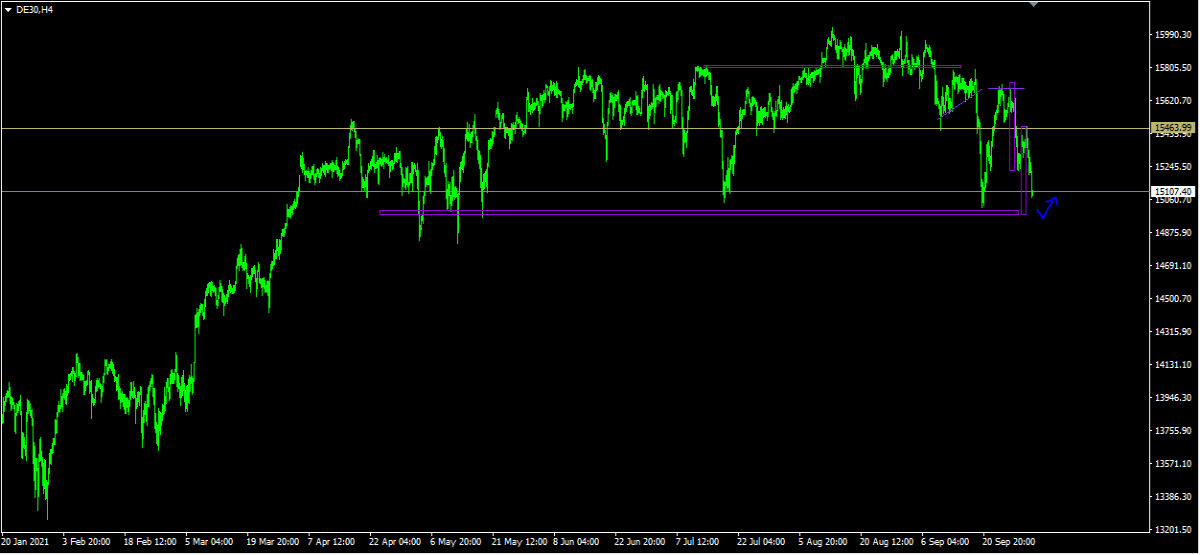Click the 22 Jul 04:00 time label
The width and height of the screenshot is (1200, 555).
[x=763, y=542]
